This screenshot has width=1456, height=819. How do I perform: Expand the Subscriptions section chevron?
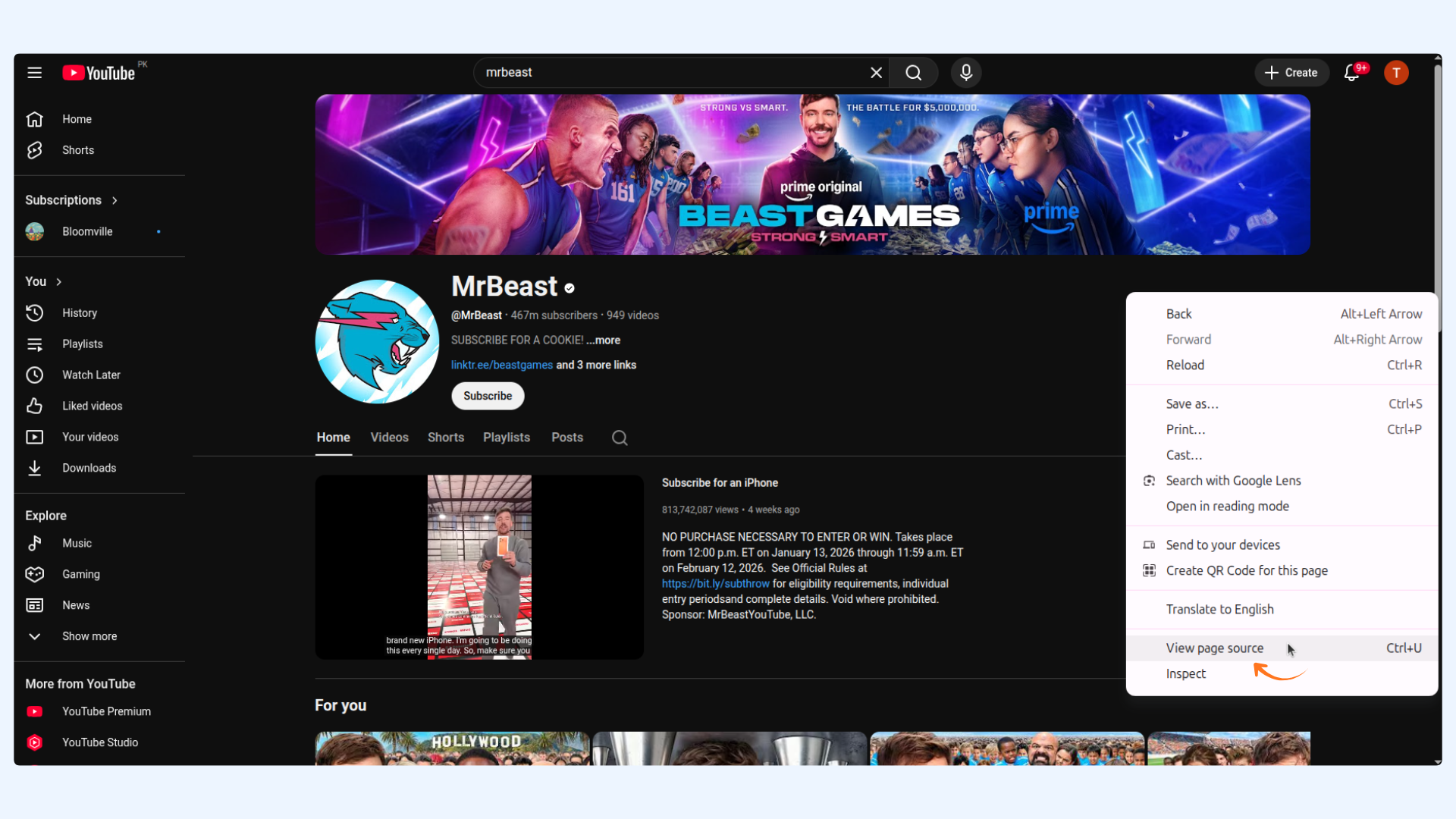115,200
